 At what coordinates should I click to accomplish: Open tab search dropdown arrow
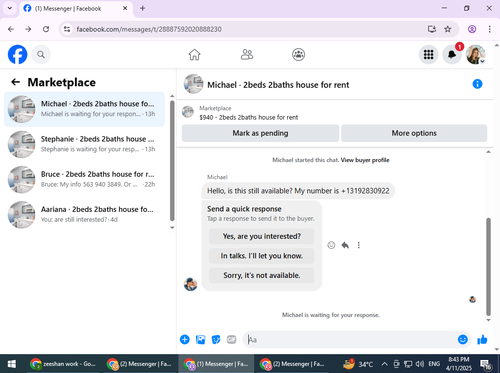(10, 8)
